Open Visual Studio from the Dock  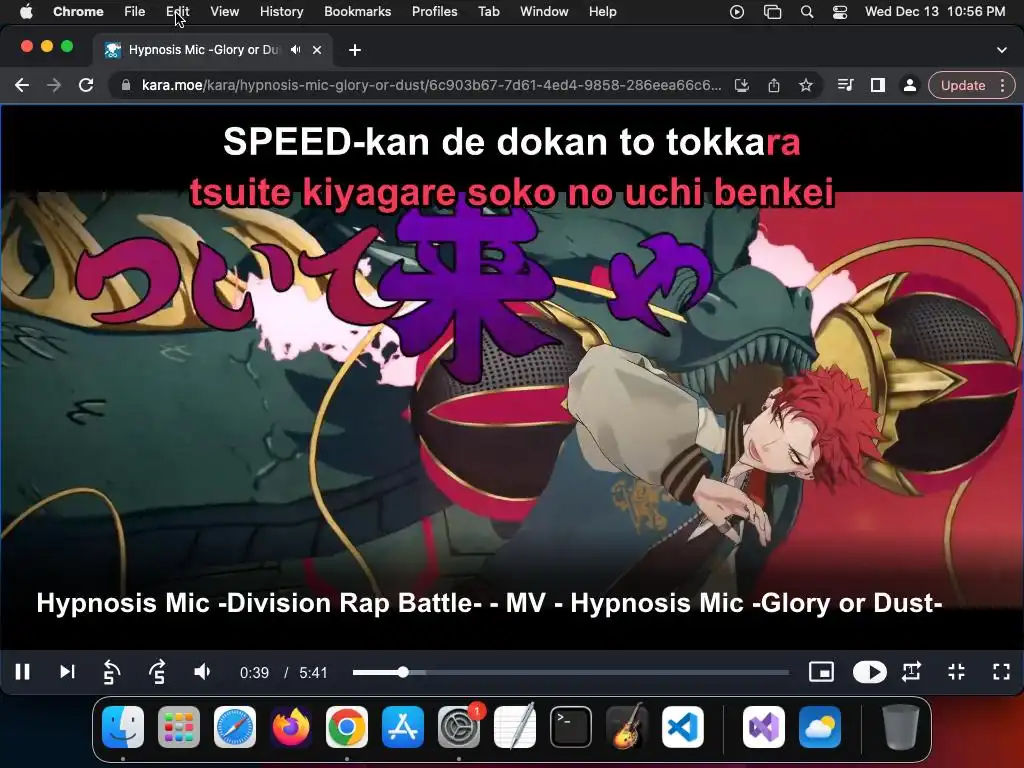763,727
